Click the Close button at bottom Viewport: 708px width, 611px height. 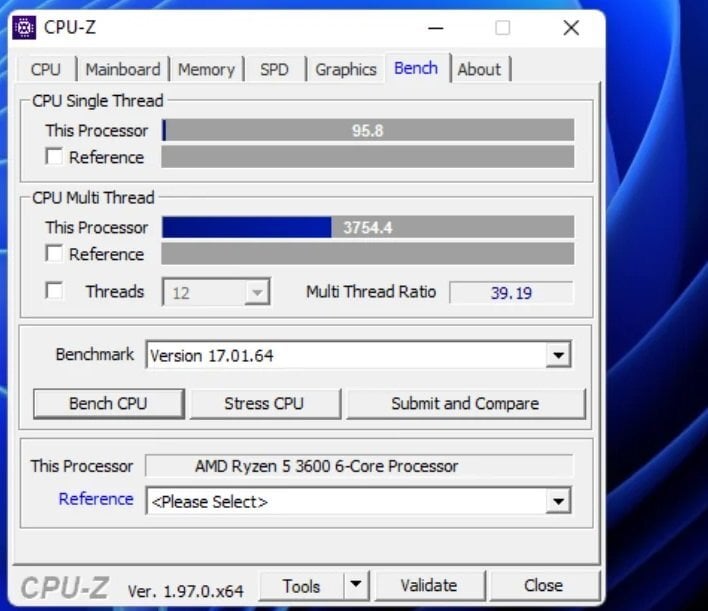(544, 586)
